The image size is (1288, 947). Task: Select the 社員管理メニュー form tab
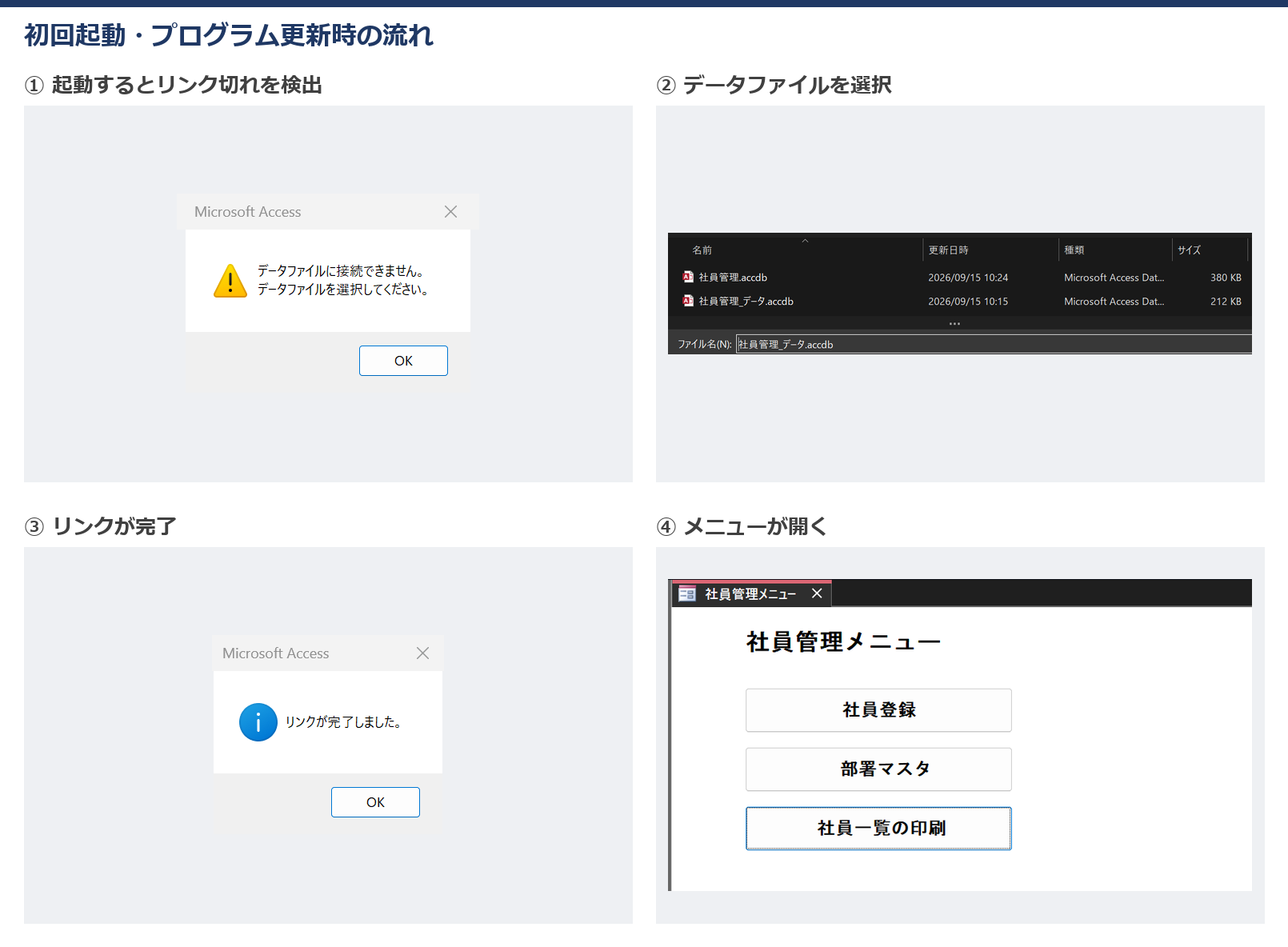tap(750, 593)
